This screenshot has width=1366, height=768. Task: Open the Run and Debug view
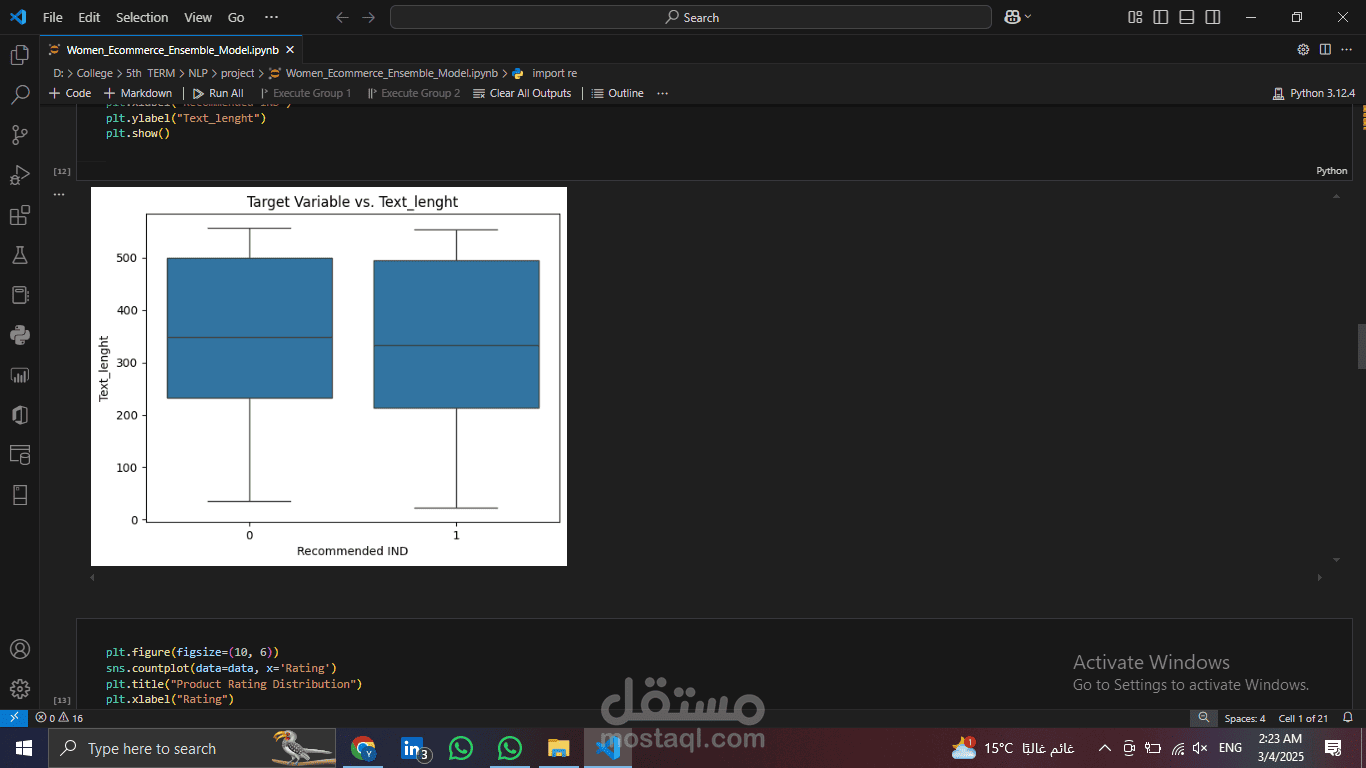(19, 175)
